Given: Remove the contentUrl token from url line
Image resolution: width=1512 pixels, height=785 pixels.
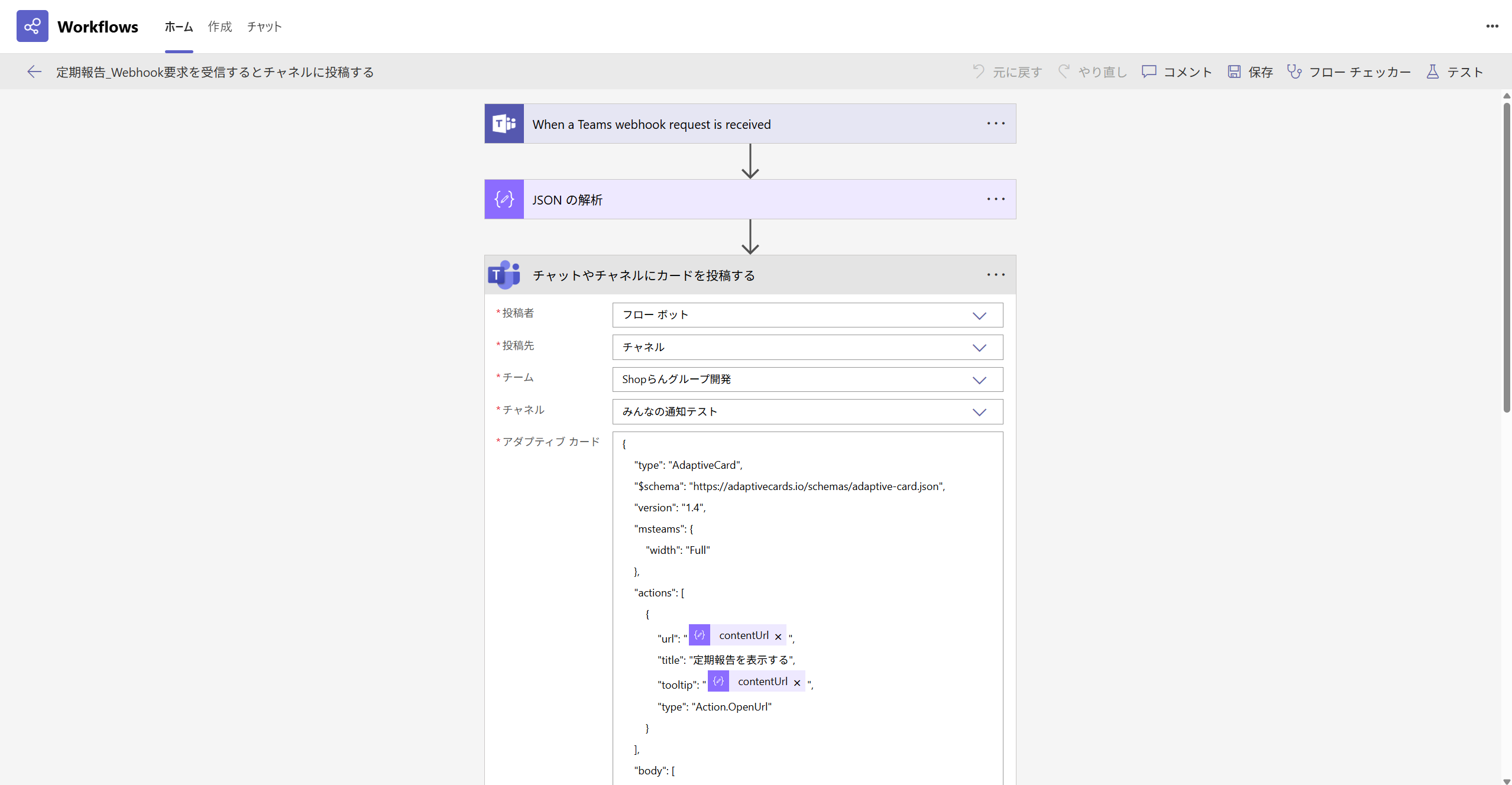Looking at the screenshot, I should pos(778,637).
